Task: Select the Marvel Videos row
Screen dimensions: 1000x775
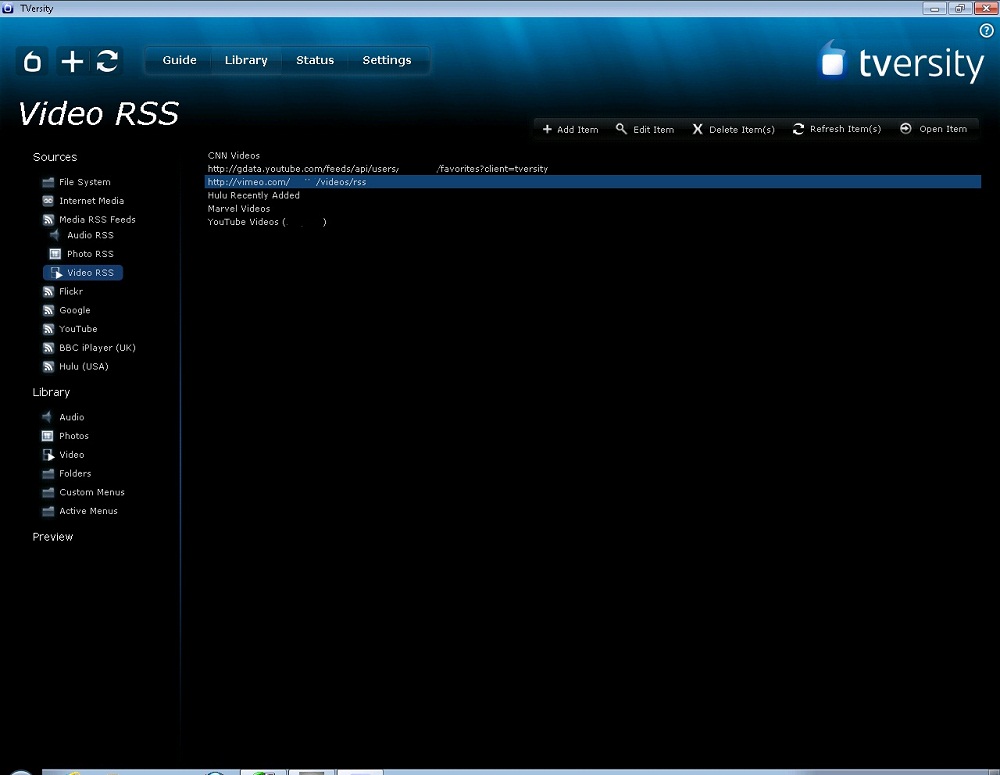Action: pyautogui.click(x=592, y=209)
